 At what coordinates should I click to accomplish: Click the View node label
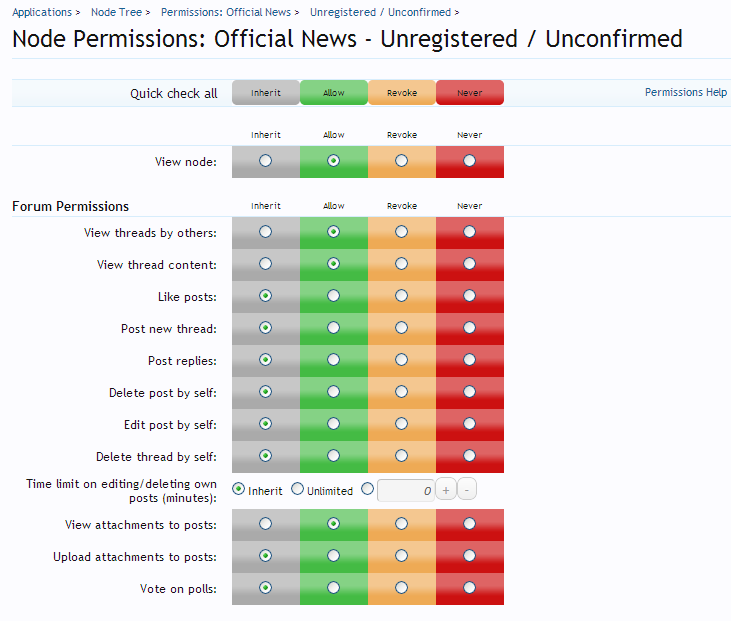[x=186, y=162]
